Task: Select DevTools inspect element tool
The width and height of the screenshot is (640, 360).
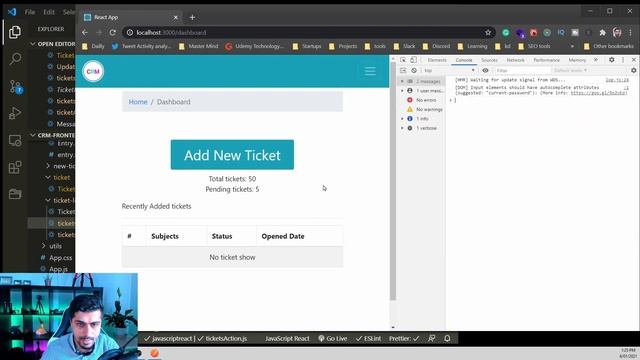Action: [x=403, y=60]
